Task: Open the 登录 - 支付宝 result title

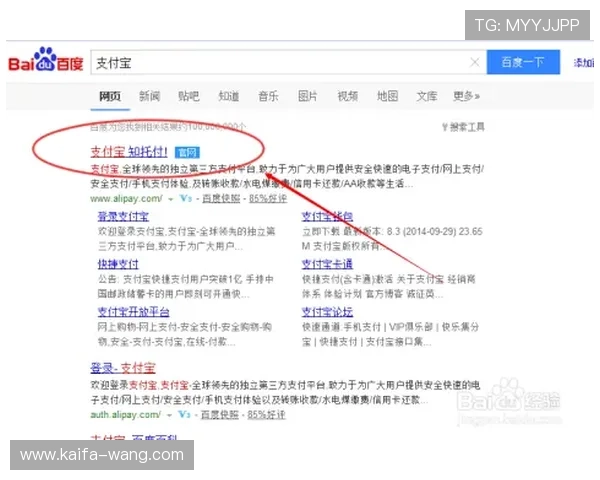Action: (123, 368)
